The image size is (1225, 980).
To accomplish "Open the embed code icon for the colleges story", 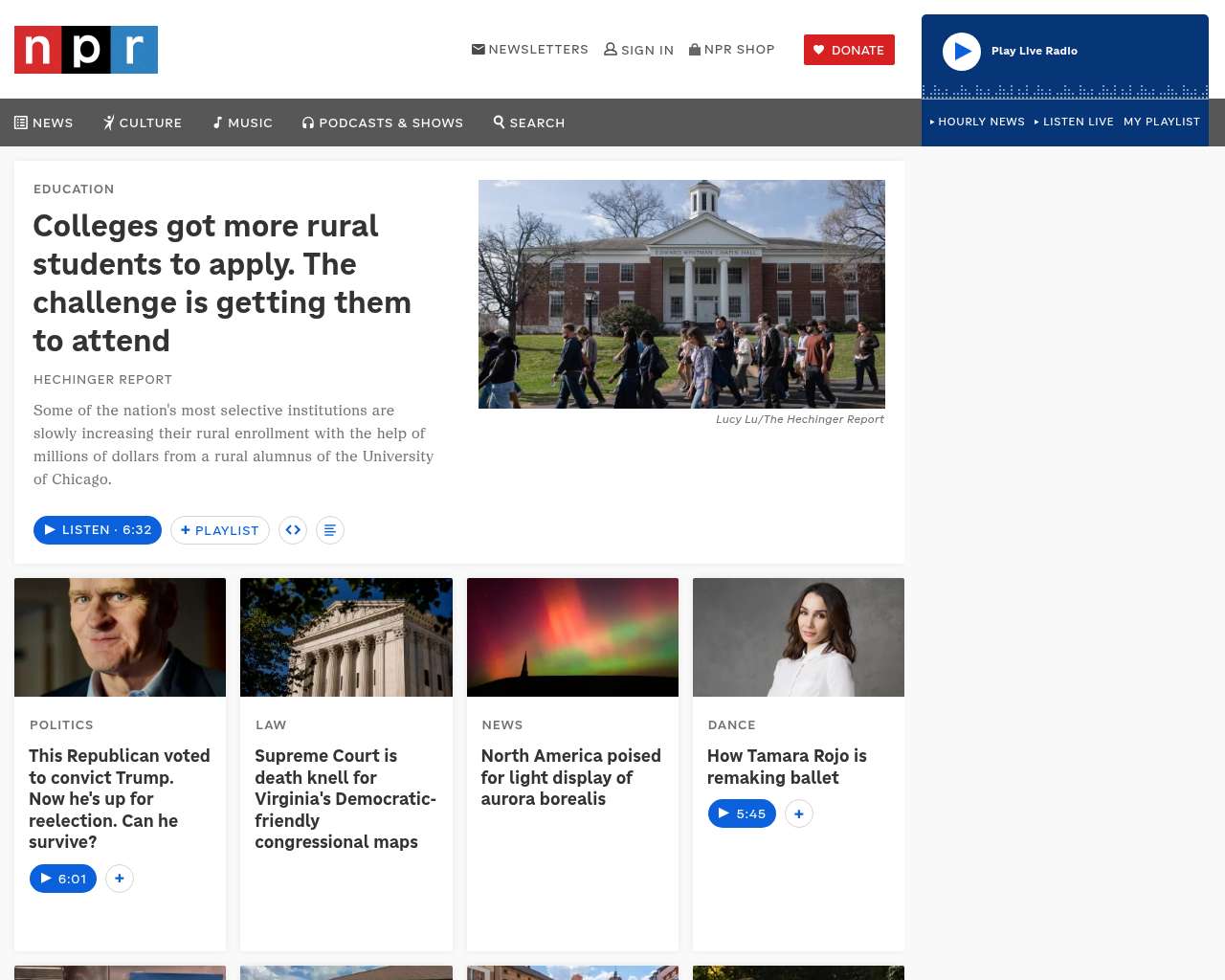I will coord(293,530).
